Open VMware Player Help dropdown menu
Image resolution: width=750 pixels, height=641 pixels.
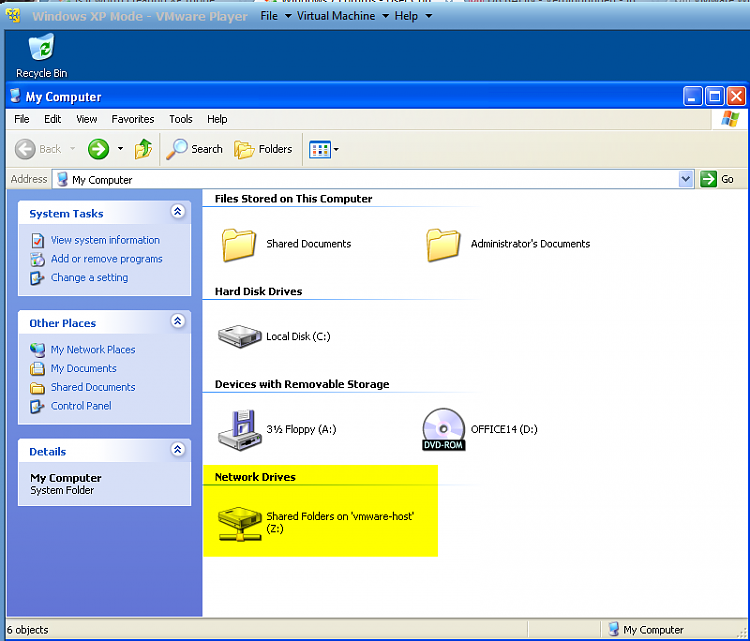(x=413, y=16)
